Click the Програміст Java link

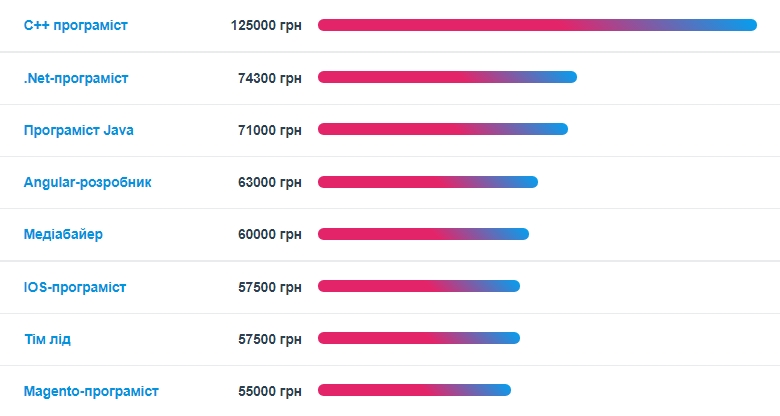click(x=78, y=130)
